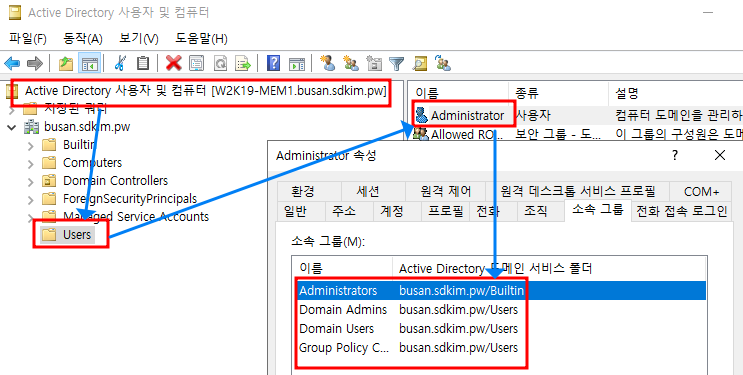Click the Domain Controllers OU folder icon

[49, 181]
